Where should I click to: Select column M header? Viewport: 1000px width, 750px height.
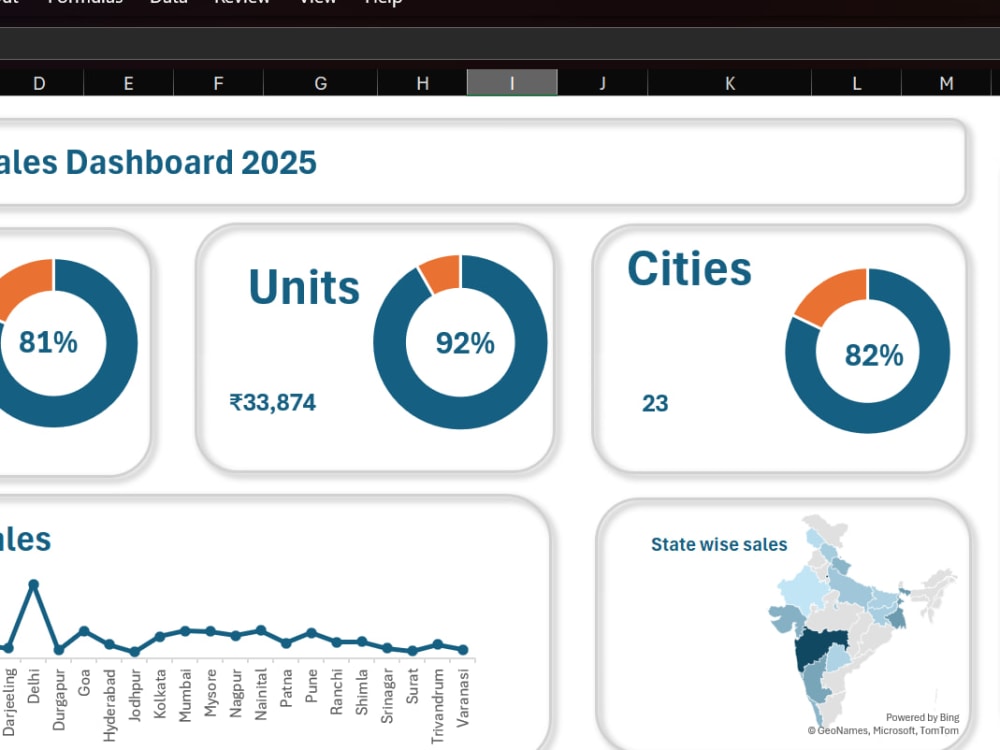click(946, 83)
